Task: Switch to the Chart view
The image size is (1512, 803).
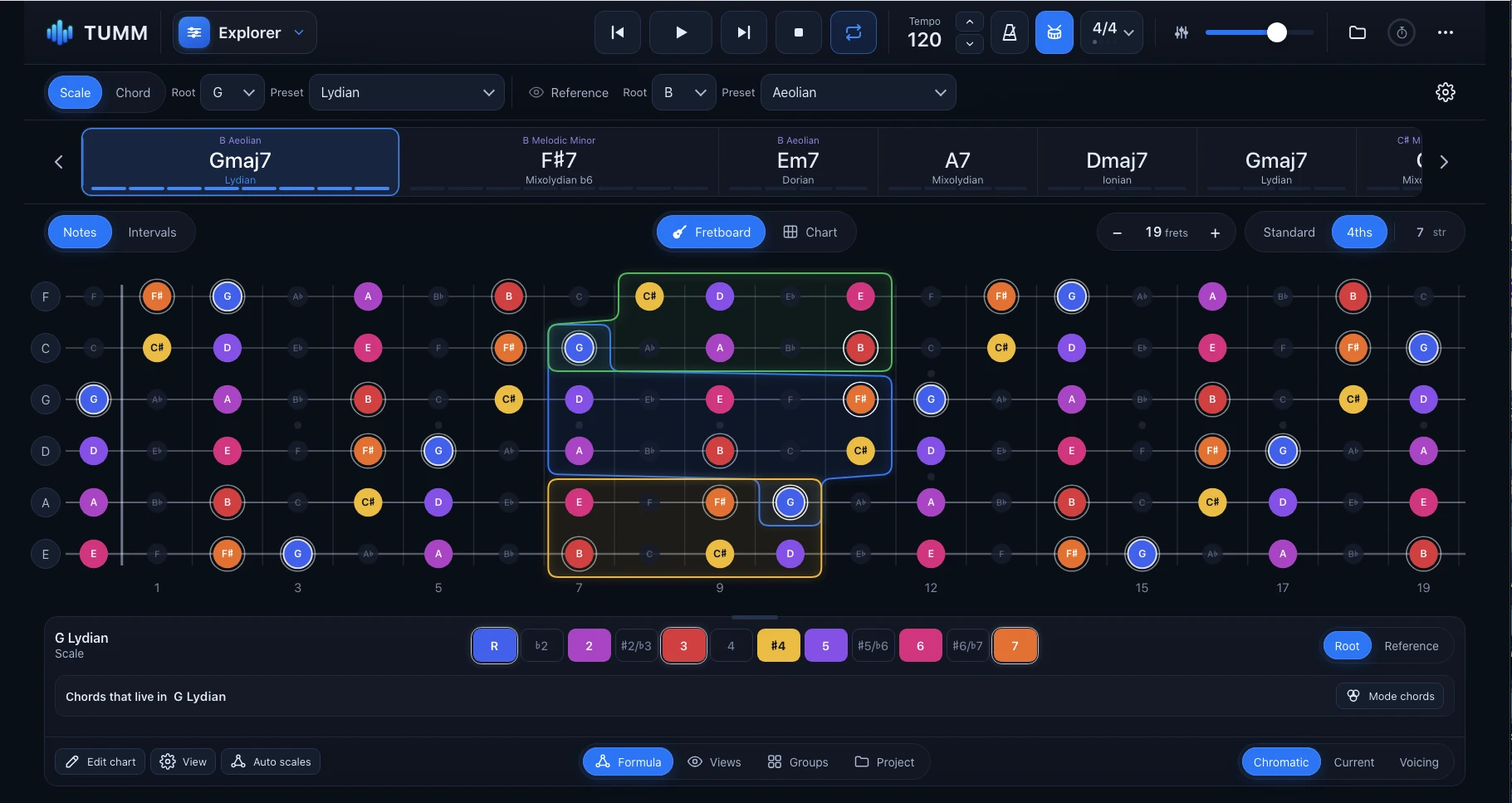Action: pos(810,233)
